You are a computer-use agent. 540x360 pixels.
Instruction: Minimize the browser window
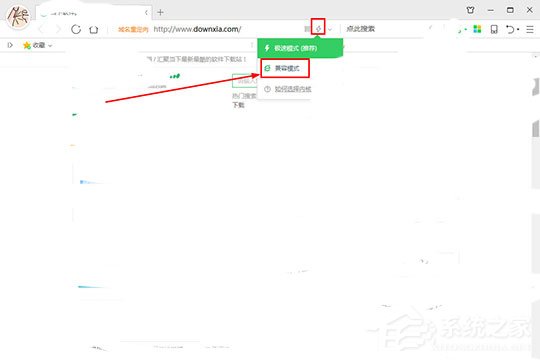491,10
